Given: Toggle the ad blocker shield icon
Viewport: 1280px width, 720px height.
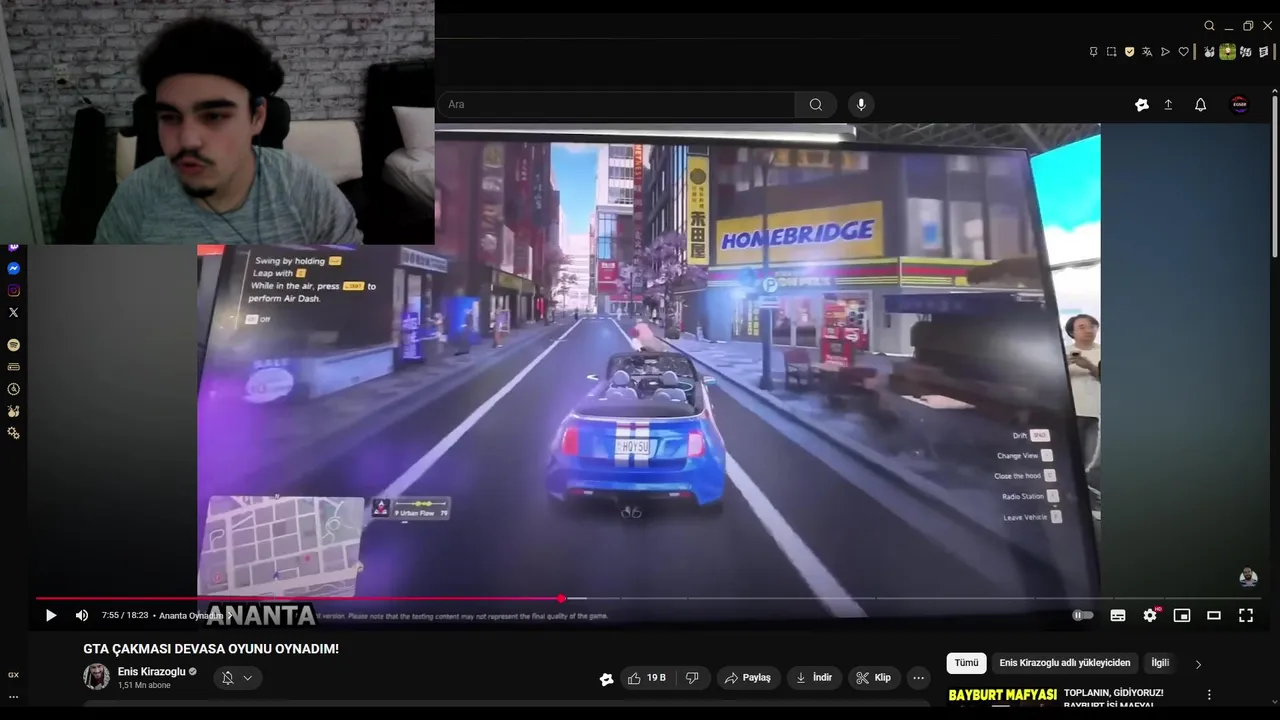Looking at the screenshot, I should (1129, 52).
